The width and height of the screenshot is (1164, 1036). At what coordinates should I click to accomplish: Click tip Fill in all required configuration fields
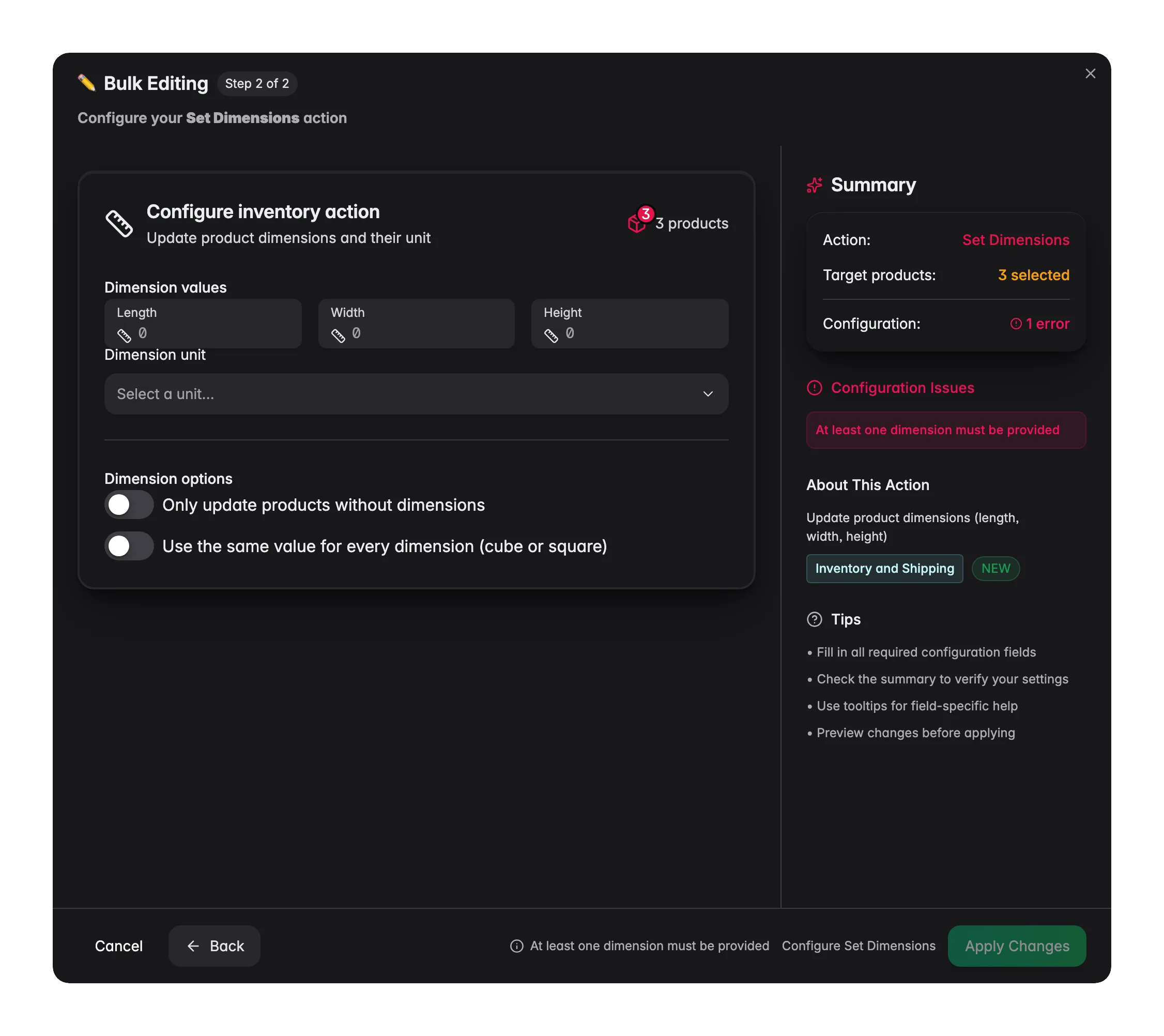[x=926, y=652]
